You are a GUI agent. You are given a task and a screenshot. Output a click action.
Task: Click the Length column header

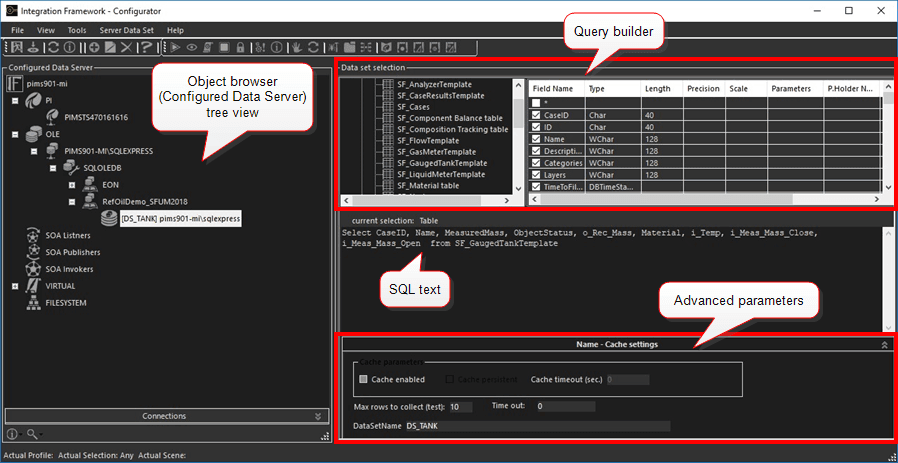[x=662, y=89]
